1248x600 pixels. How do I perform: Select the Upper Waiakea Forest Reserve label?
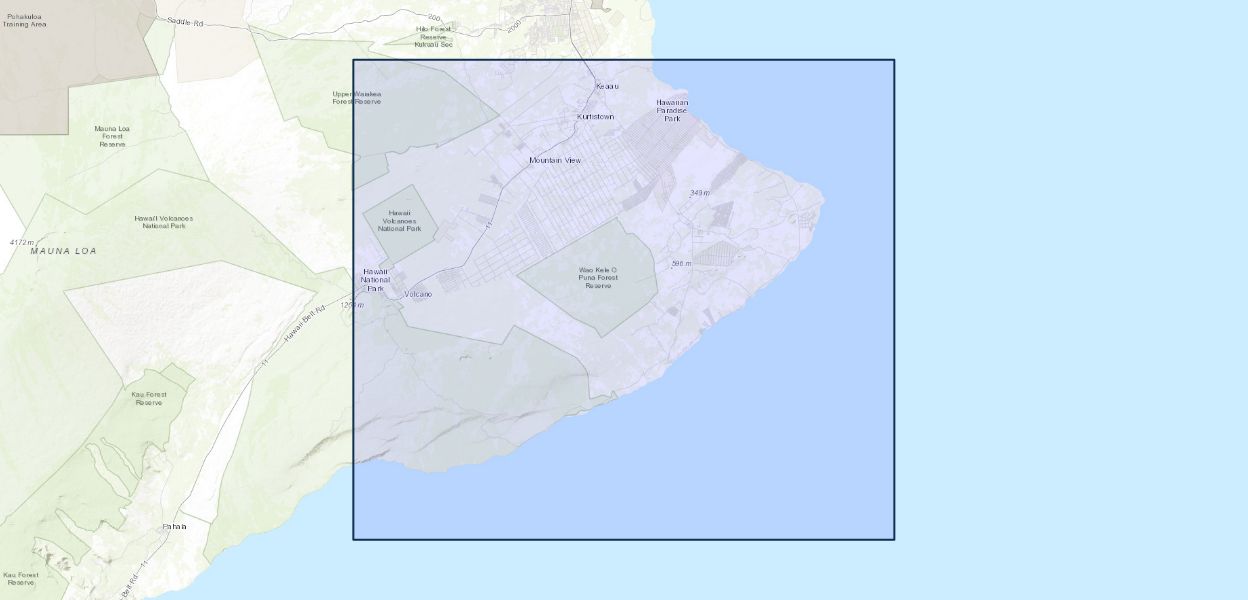point(357,98)
